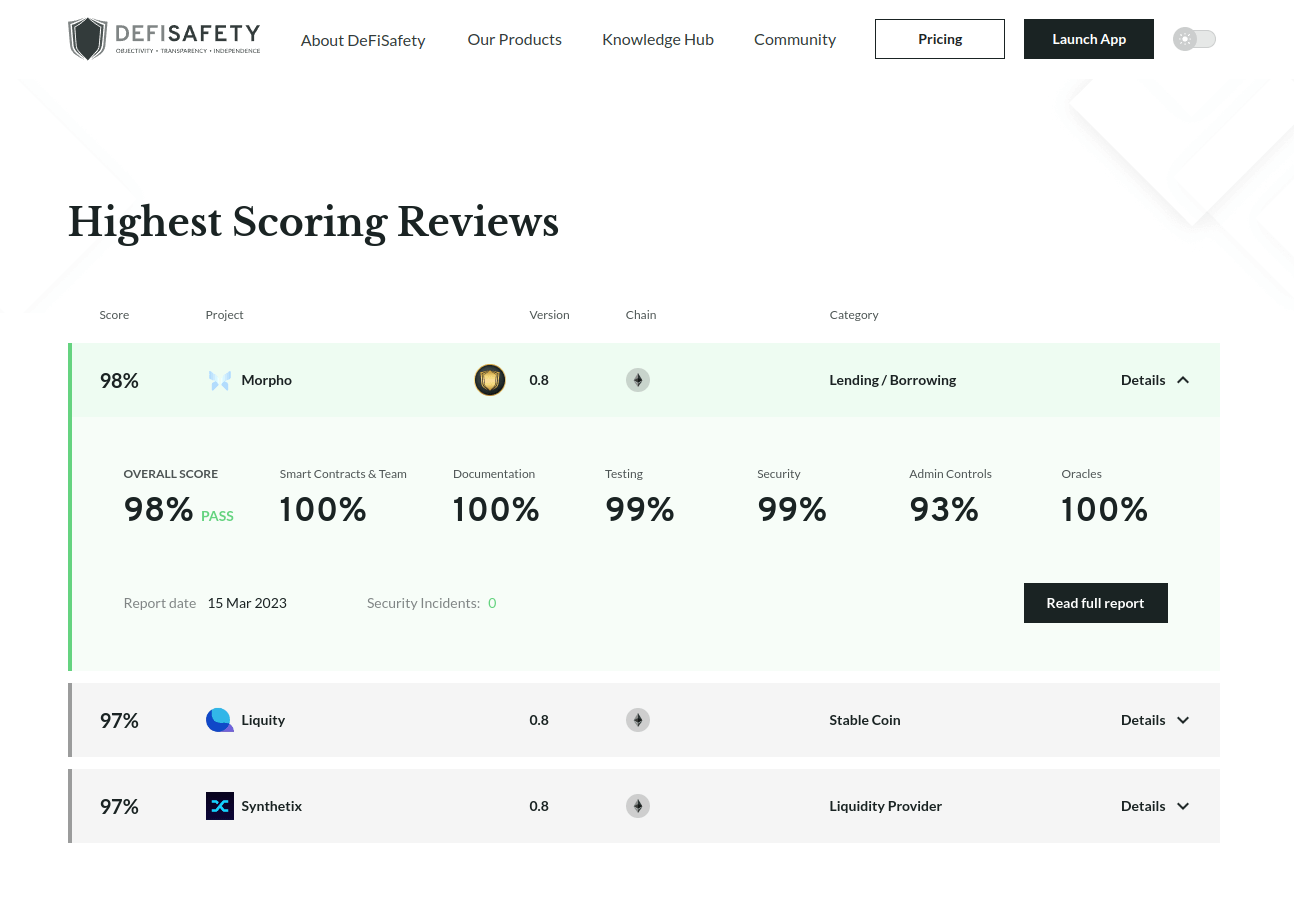Click the Testing 99% score value

pyautogui.click(x=640, y=510)
